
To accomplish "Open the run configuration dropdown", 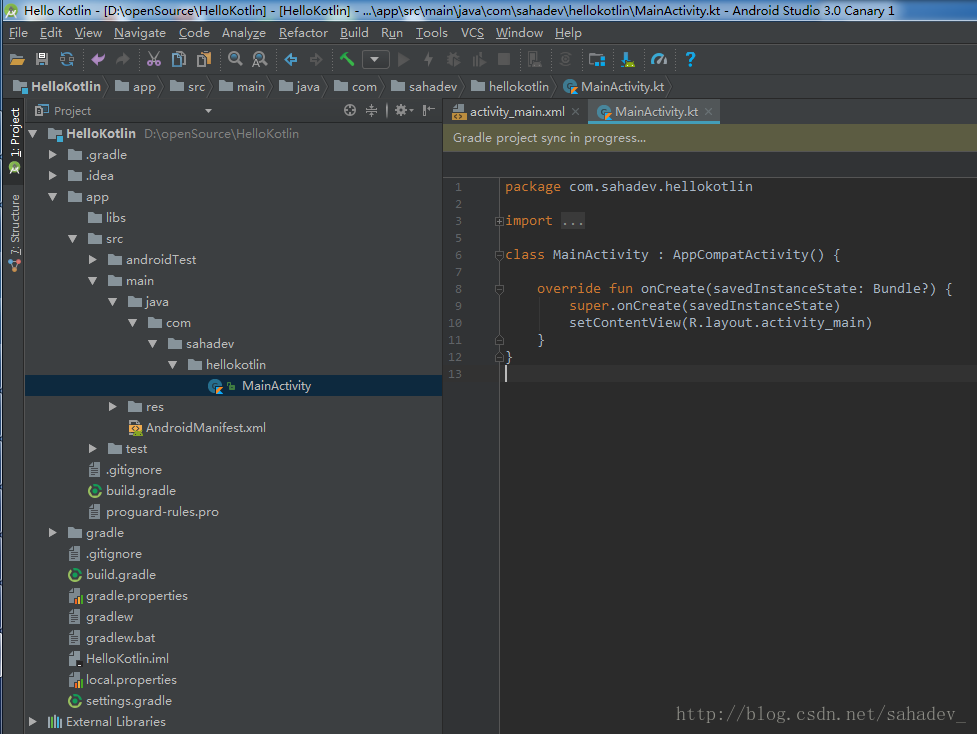I will coord(376,60).
